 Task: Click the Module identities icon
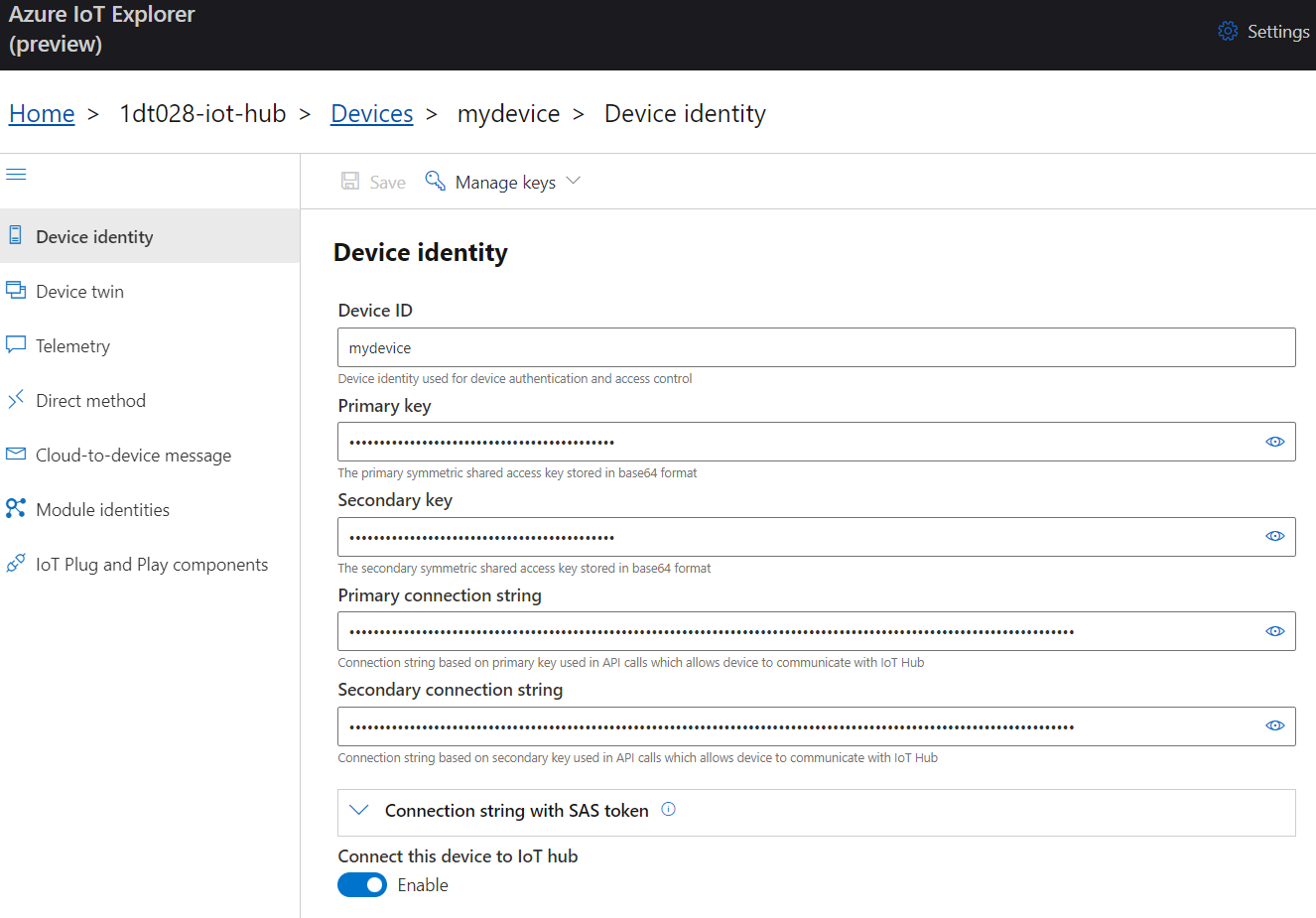[16, 508]
